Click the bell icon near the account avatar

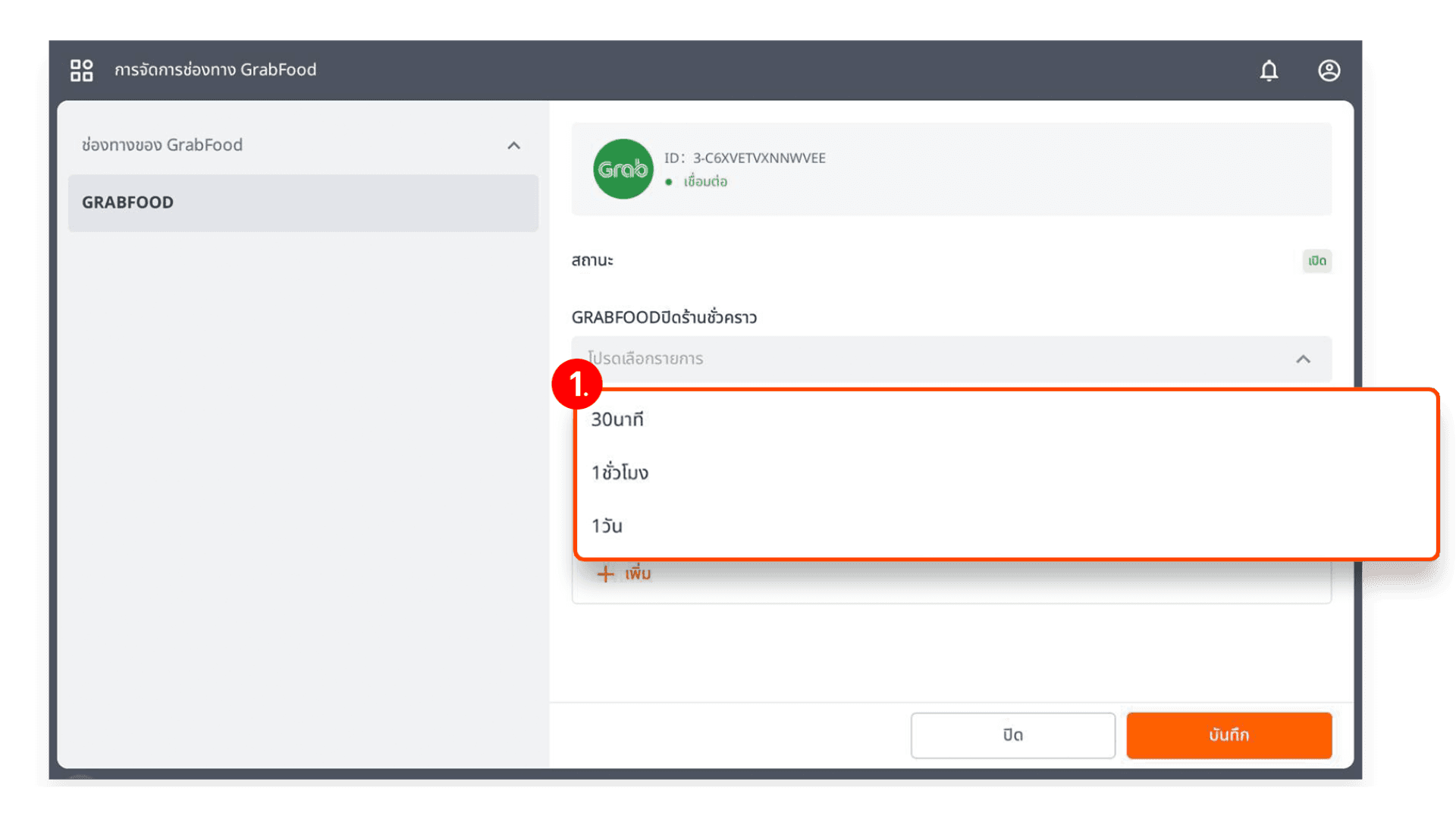[x=1270, y=70]
